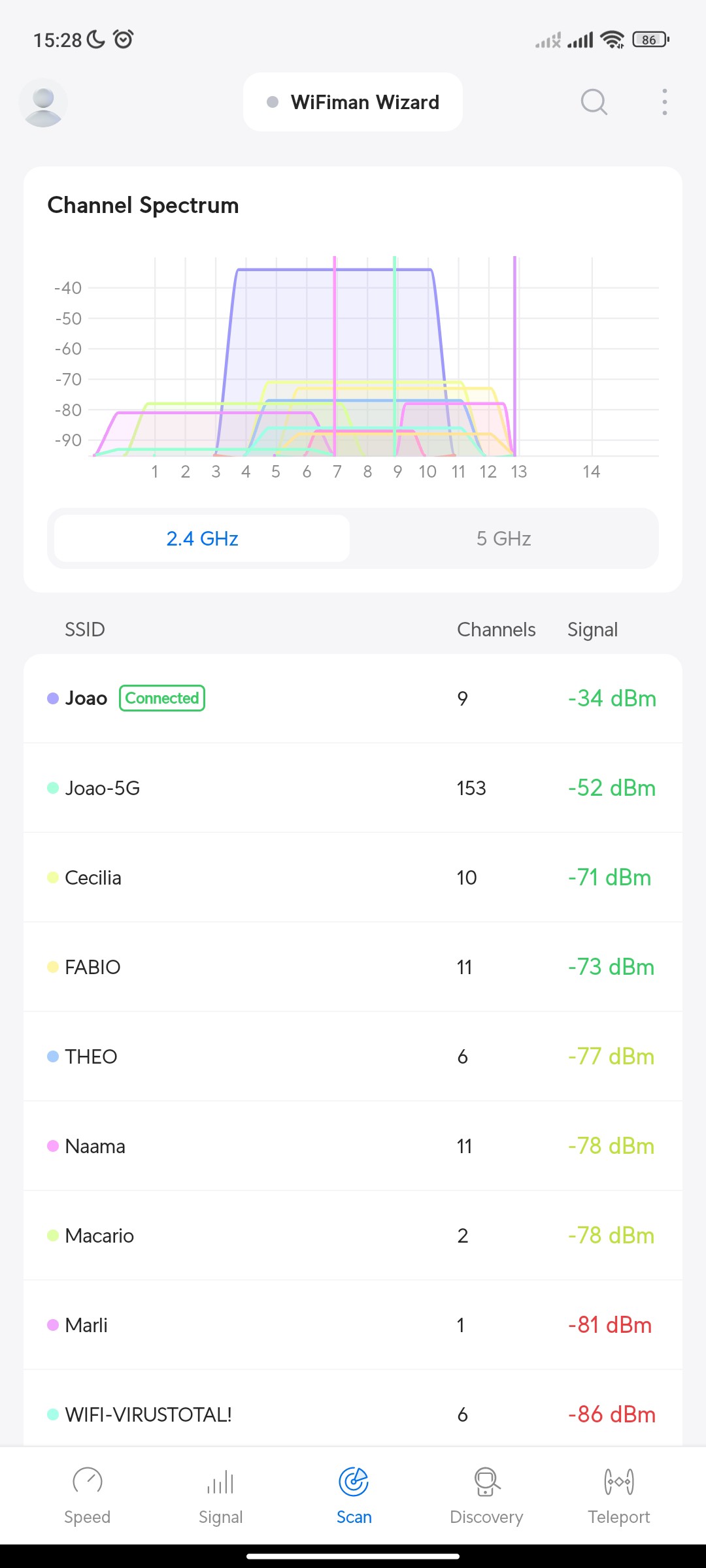This screenshot has height=1568, width=706.
Task: Tap the search magnifier icon
Action: point(594,102)
